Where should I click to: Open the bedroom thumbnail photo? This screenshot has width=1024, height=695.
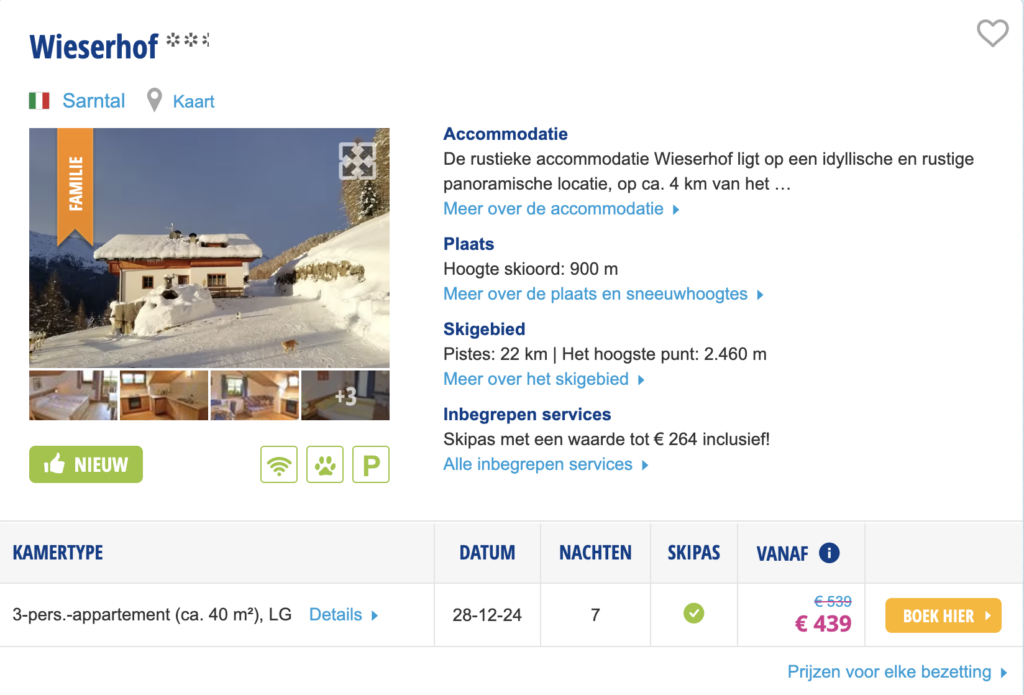pyautogui.click(x=73, y=395)
